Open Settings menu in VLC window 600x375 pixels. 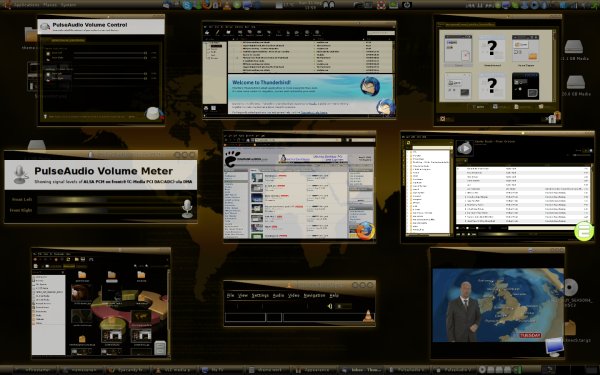tap(260, 295)
